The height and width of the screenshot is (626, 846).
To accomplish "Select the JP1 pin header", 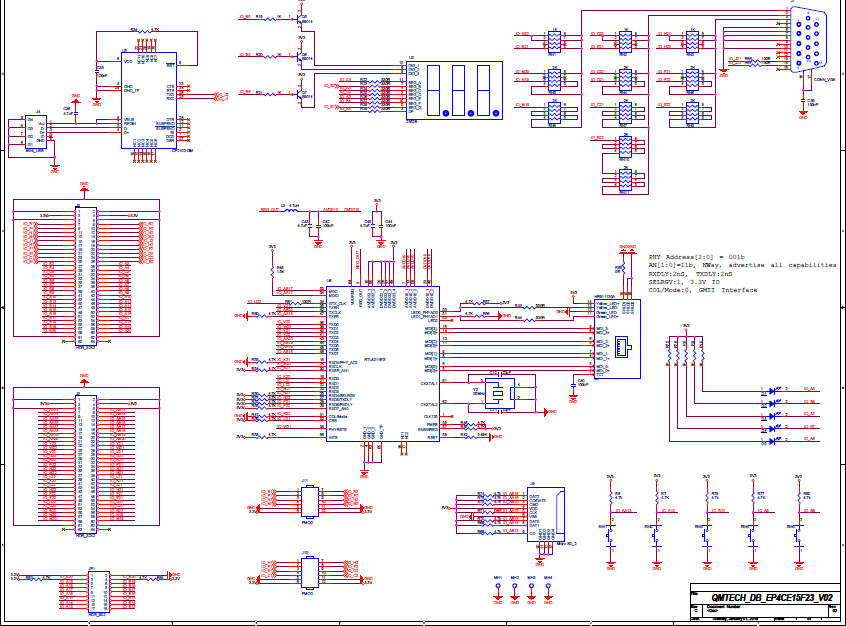I will click(x=99, y=592).
